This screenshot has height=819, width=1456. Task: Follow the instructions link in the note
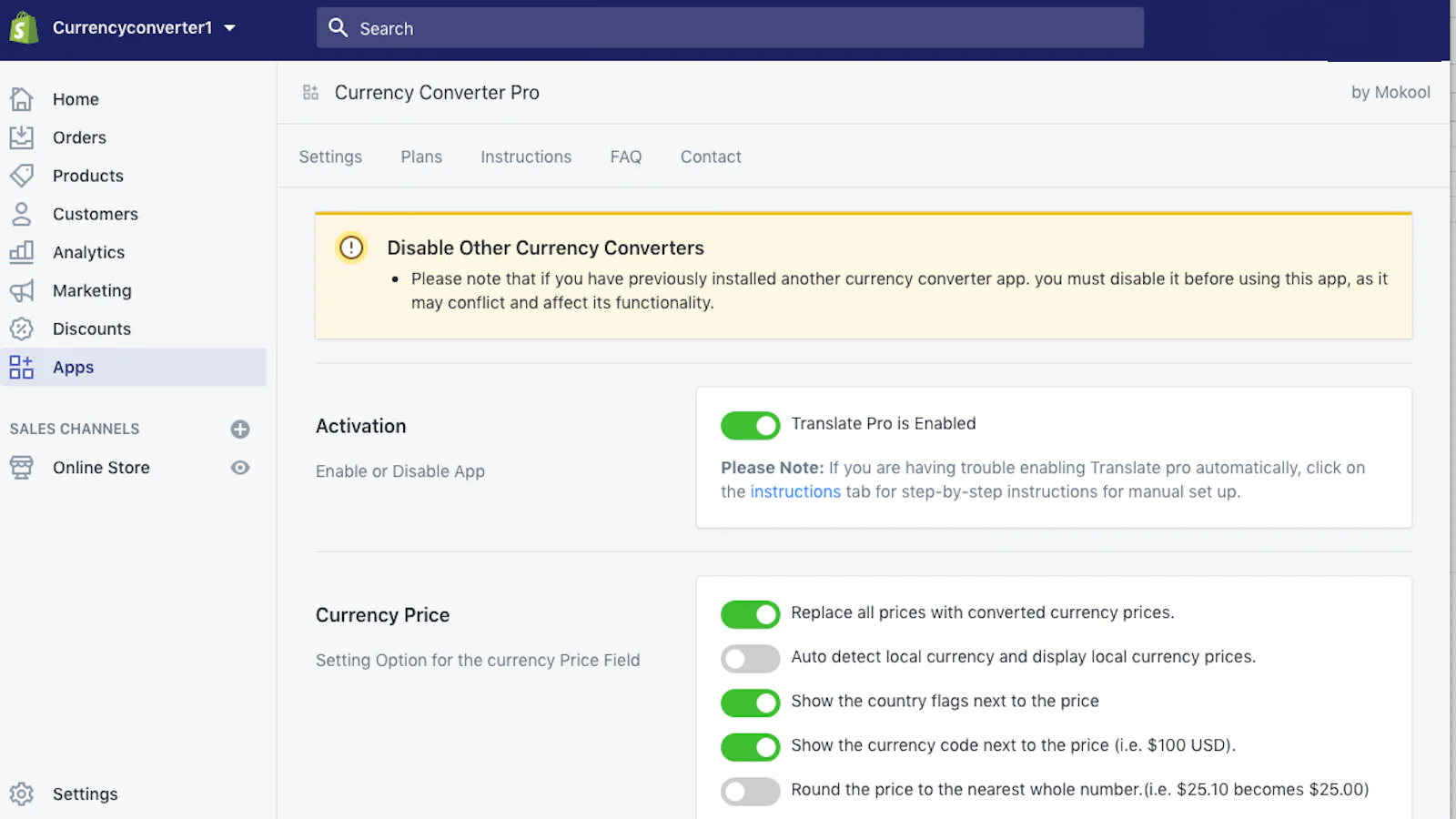point(794,491)
